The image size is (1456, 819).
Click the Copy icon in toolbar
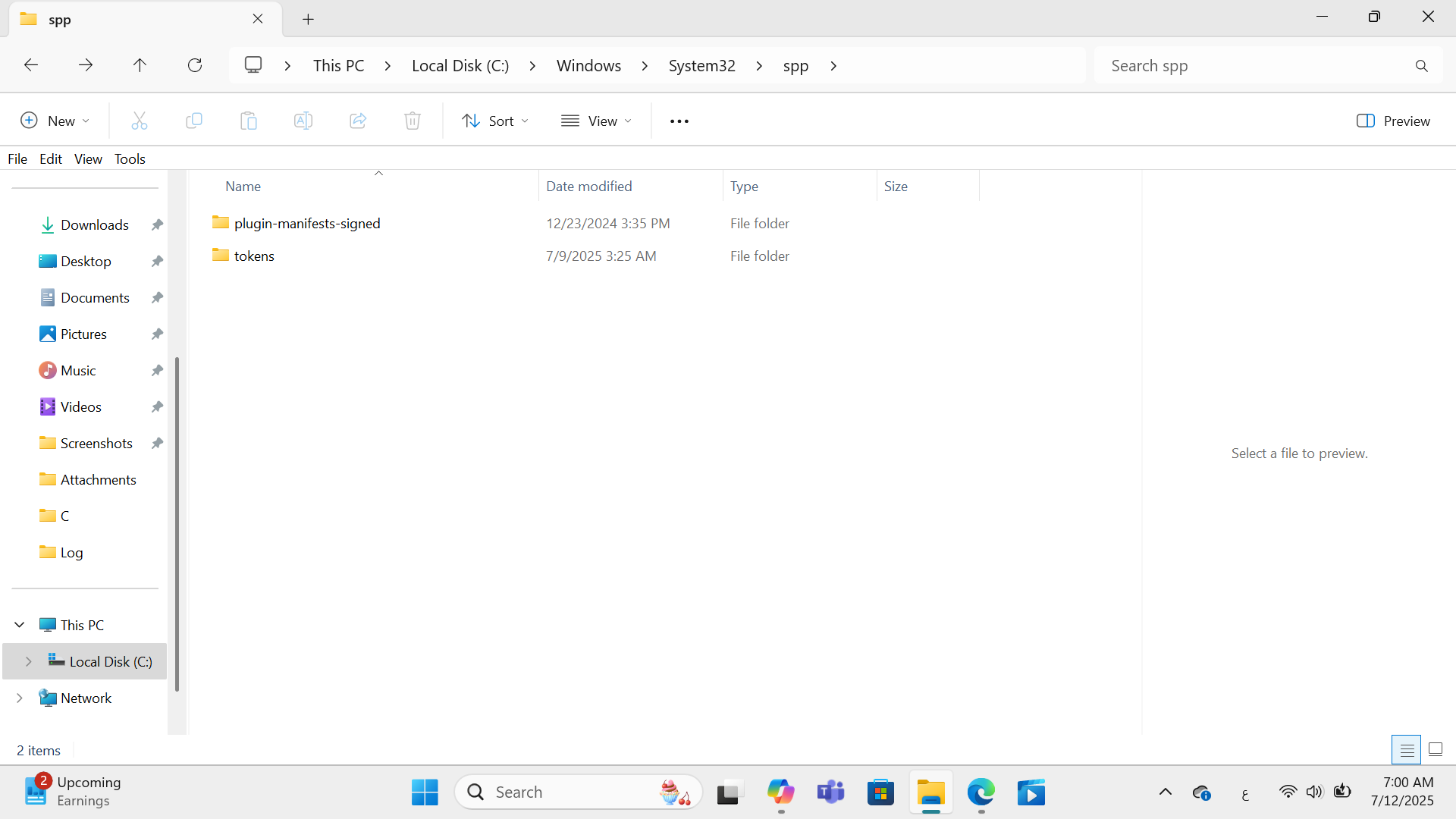click(x=194, y=121)
